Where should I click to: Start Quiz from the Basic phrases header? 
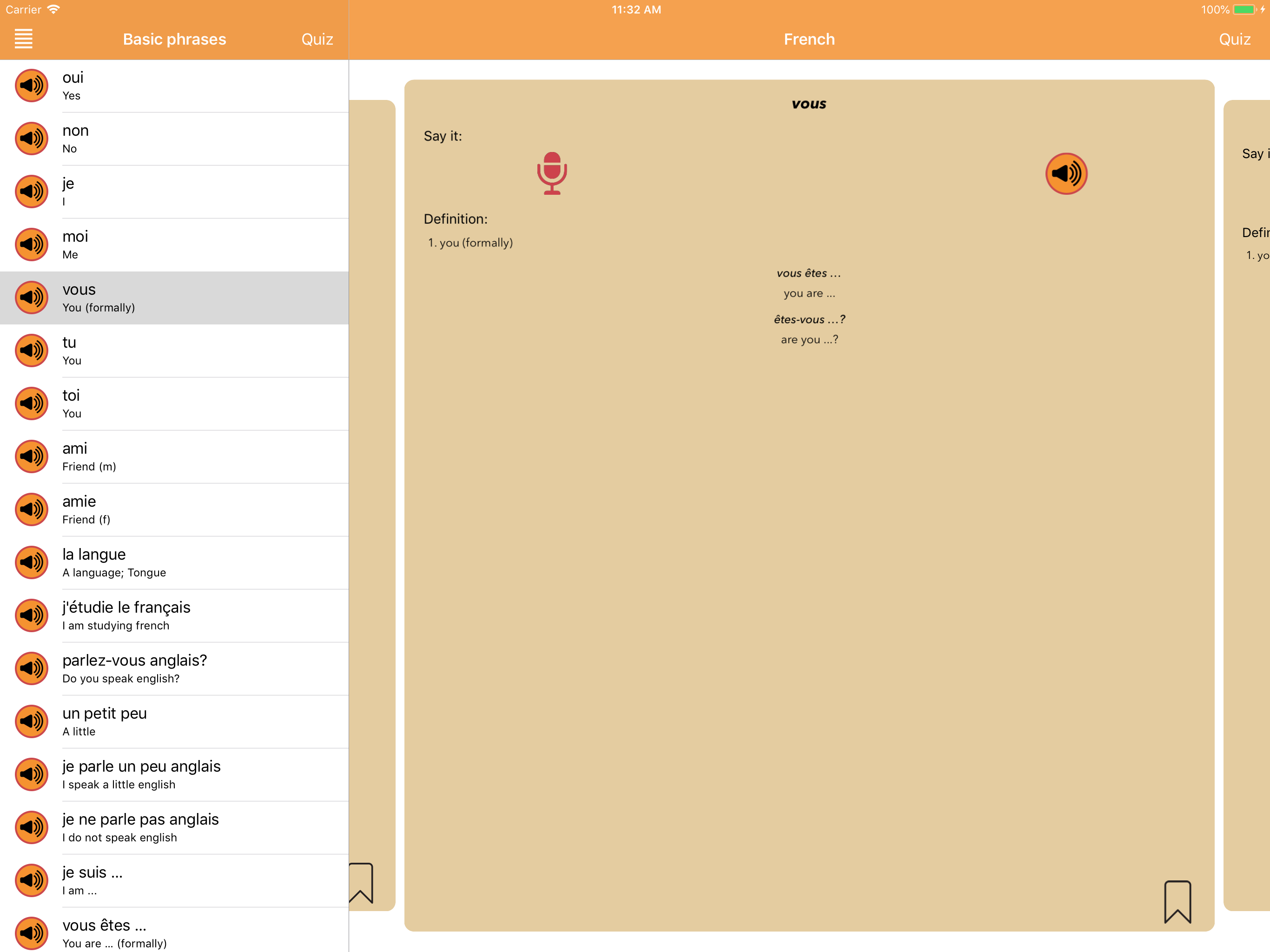(317, 39)
